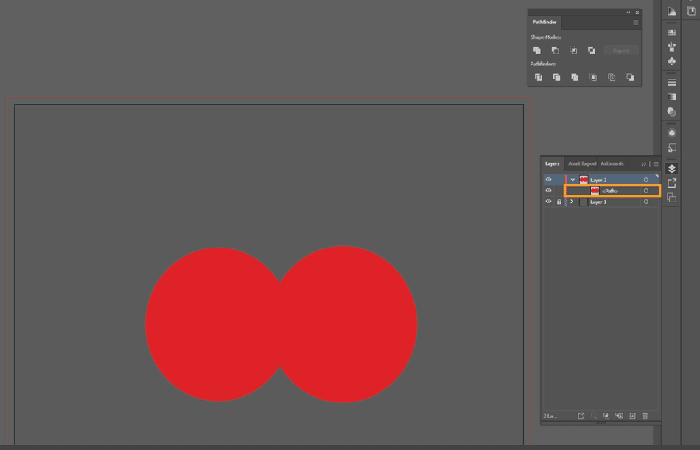Select the Pathfinder panel tab

point(545,22)
